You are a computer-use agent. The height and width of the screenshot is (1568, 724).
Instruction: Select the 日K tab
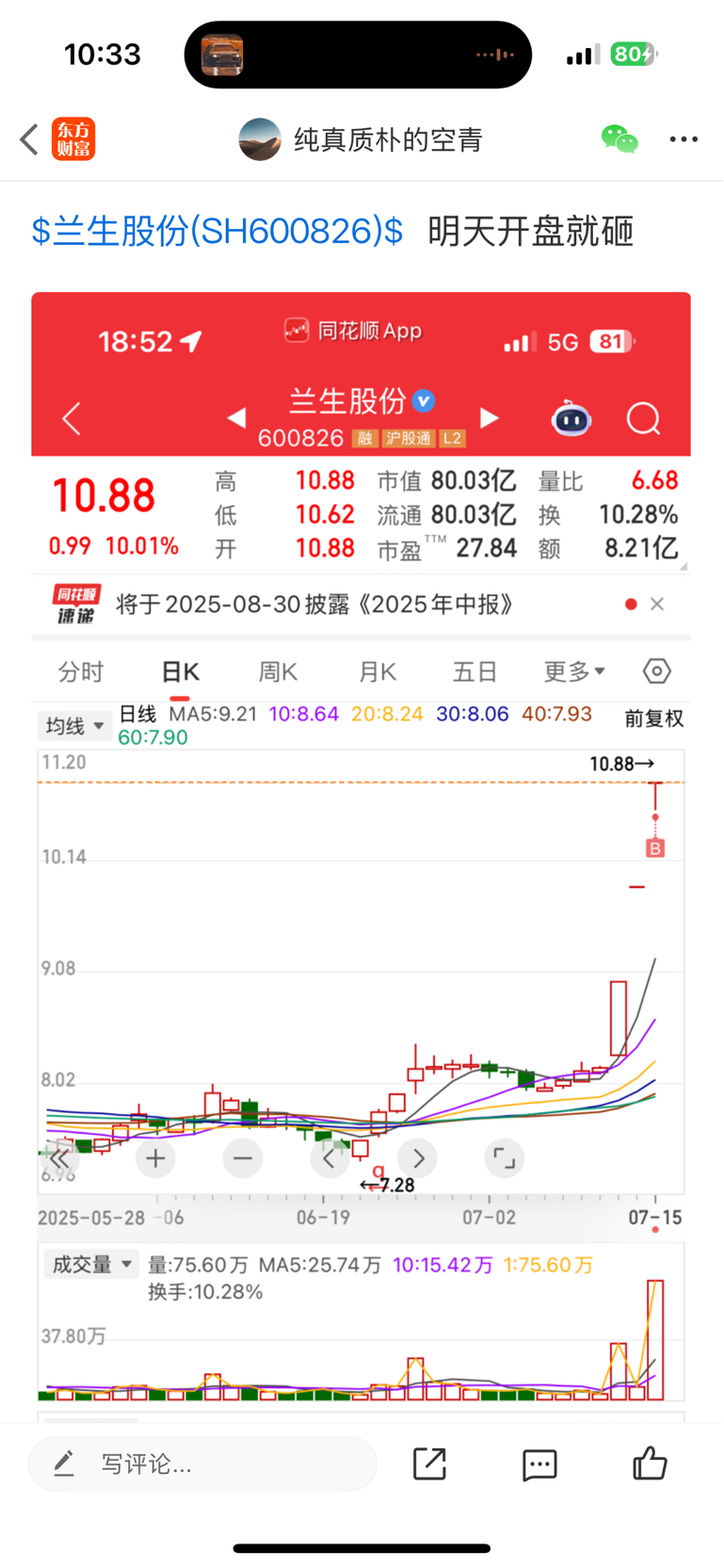point(180,671)
